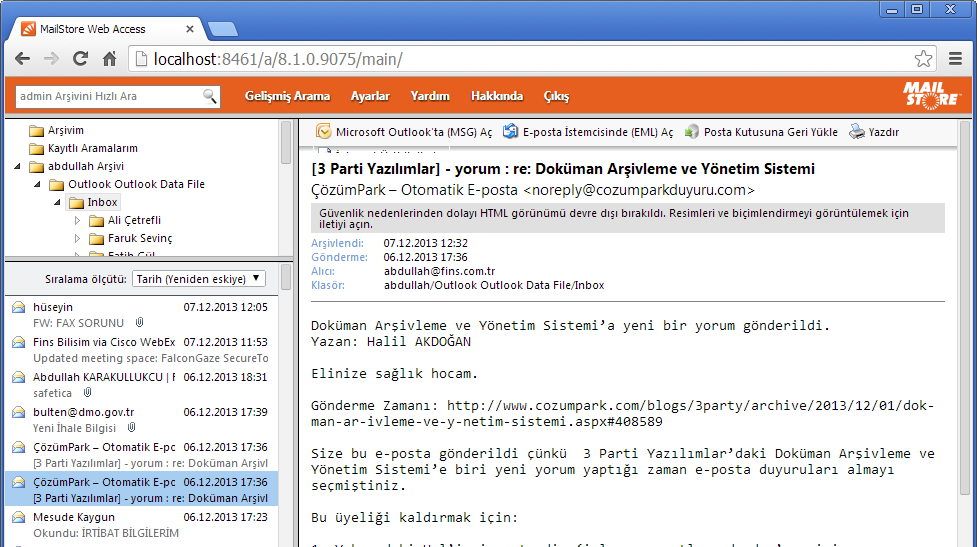977x547 pixels.
Task: Click the Kayıtlı Aramalarım folder icon
Action: coord(37,149)
